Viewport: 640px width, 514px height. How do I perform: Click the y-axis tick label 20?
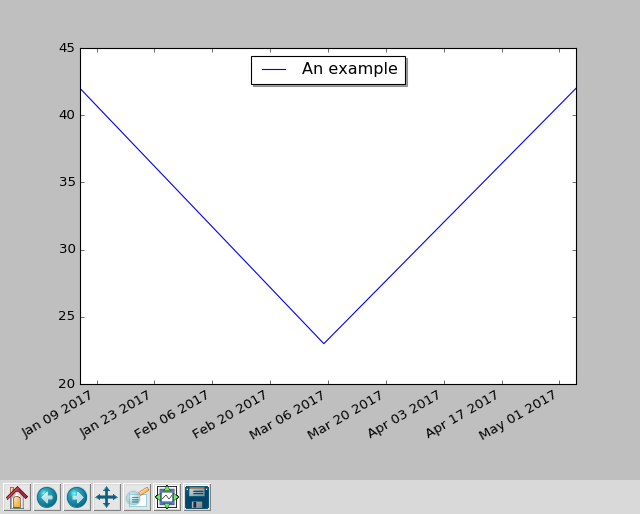(x=67, y=384)
